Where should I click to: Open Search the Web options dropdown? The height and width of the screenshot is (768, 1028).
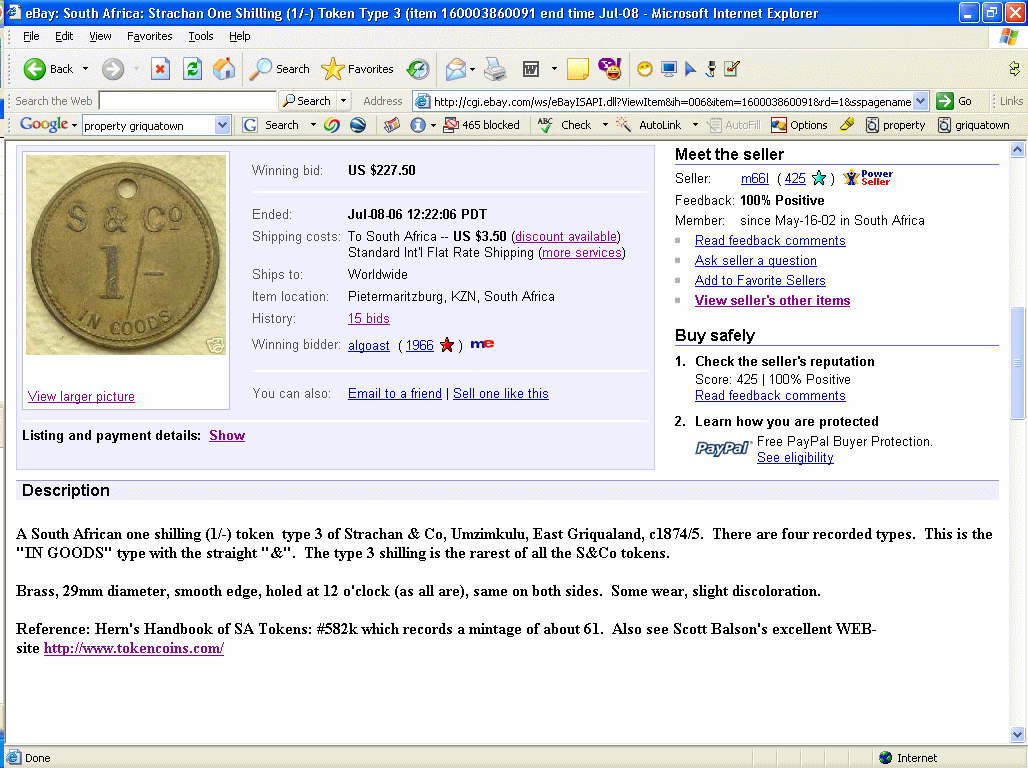(343, 101)
